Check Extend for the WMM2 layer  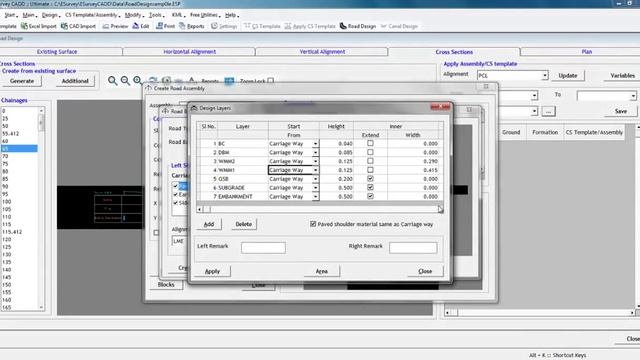pyautogui.click(x=370, y=161)
